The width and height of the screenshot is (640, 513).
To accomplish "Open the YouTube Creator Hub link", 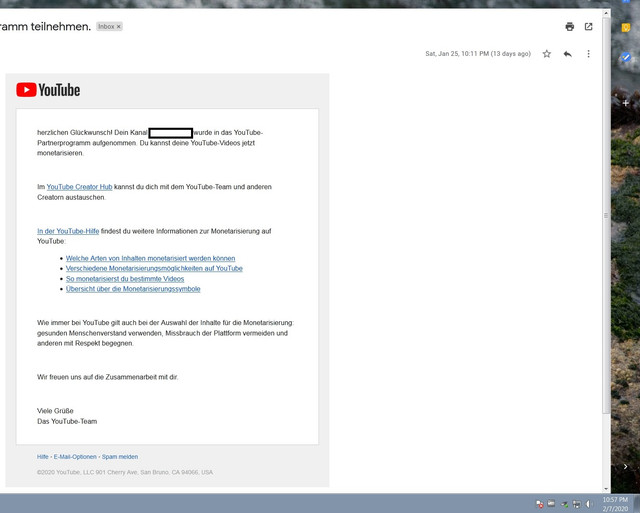I will pos(79,187).
